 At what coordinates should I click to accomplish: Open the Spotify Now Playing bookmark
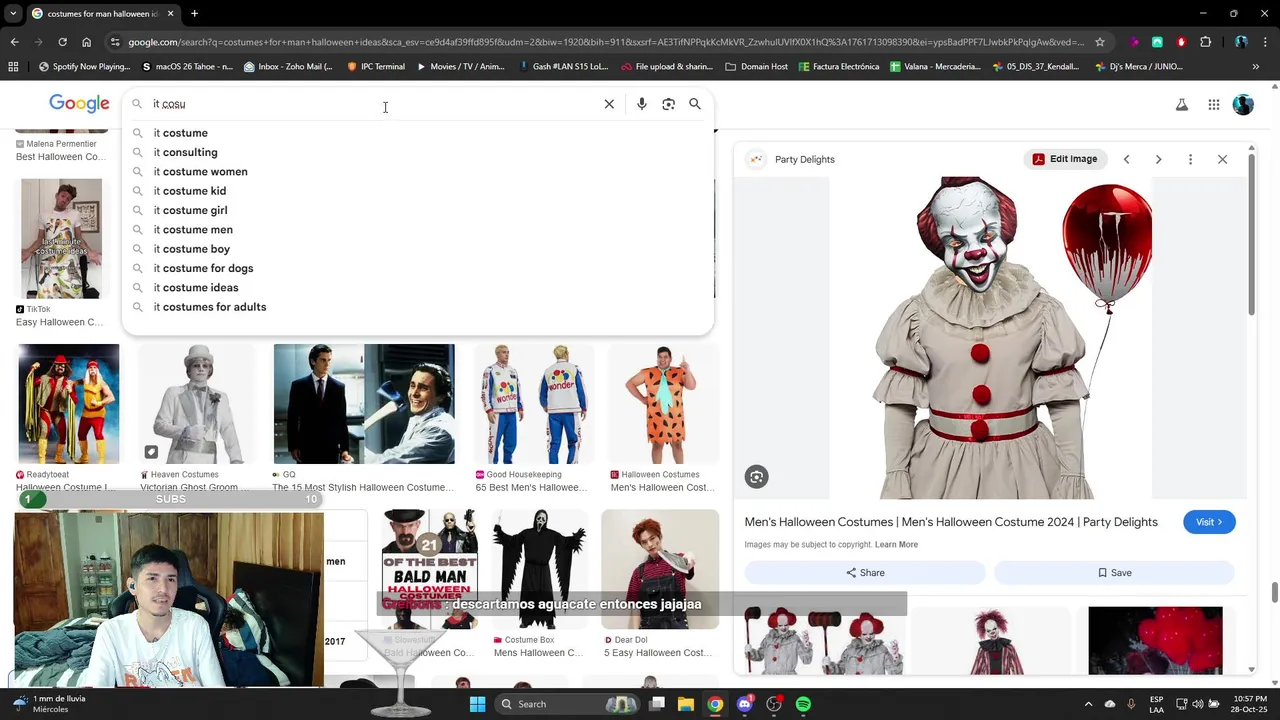[x=84, y=67]
